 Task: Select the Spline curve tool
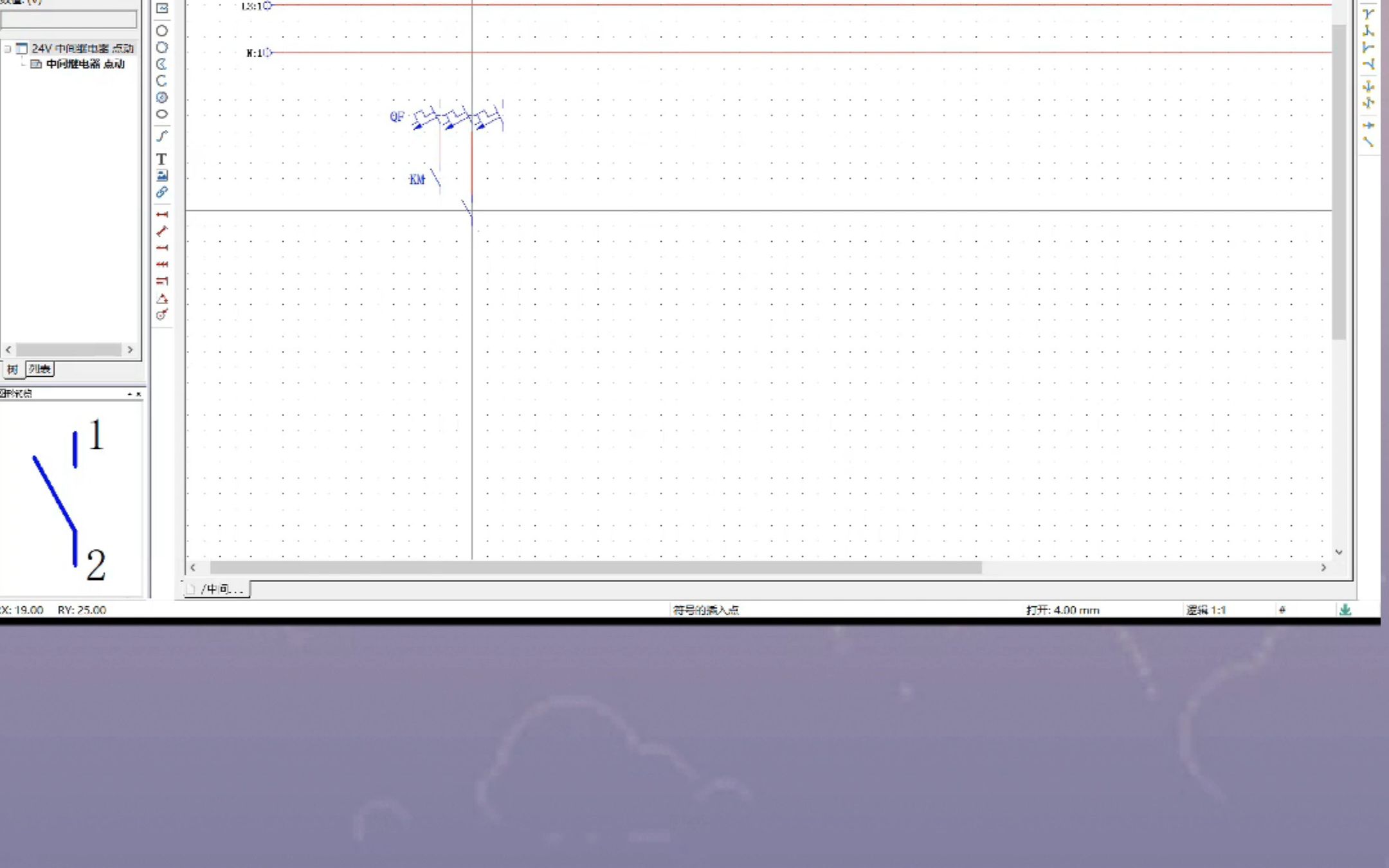click(161, 136)
